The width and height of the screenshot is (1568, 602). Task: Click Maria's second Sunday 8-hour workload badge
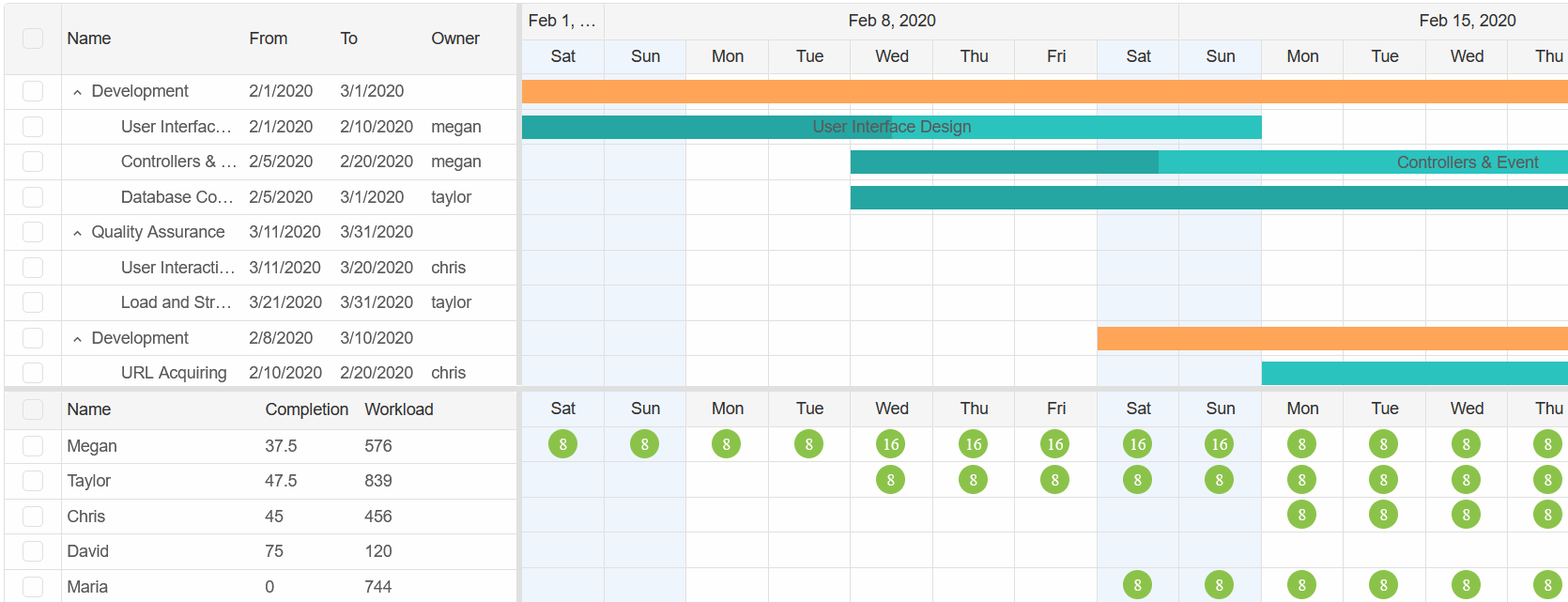click(x=1219, y=585)
